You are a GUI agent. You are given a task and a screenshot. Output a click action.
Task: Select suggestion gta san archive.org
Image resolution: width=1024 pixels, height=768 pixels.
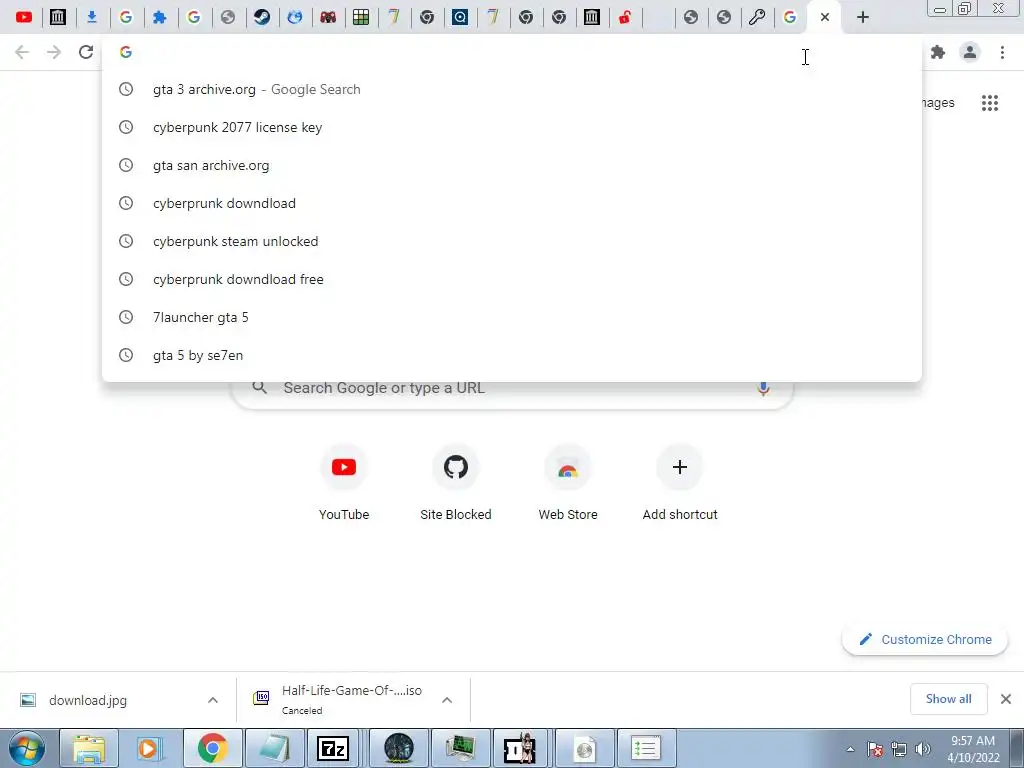[x=511, y=165]
